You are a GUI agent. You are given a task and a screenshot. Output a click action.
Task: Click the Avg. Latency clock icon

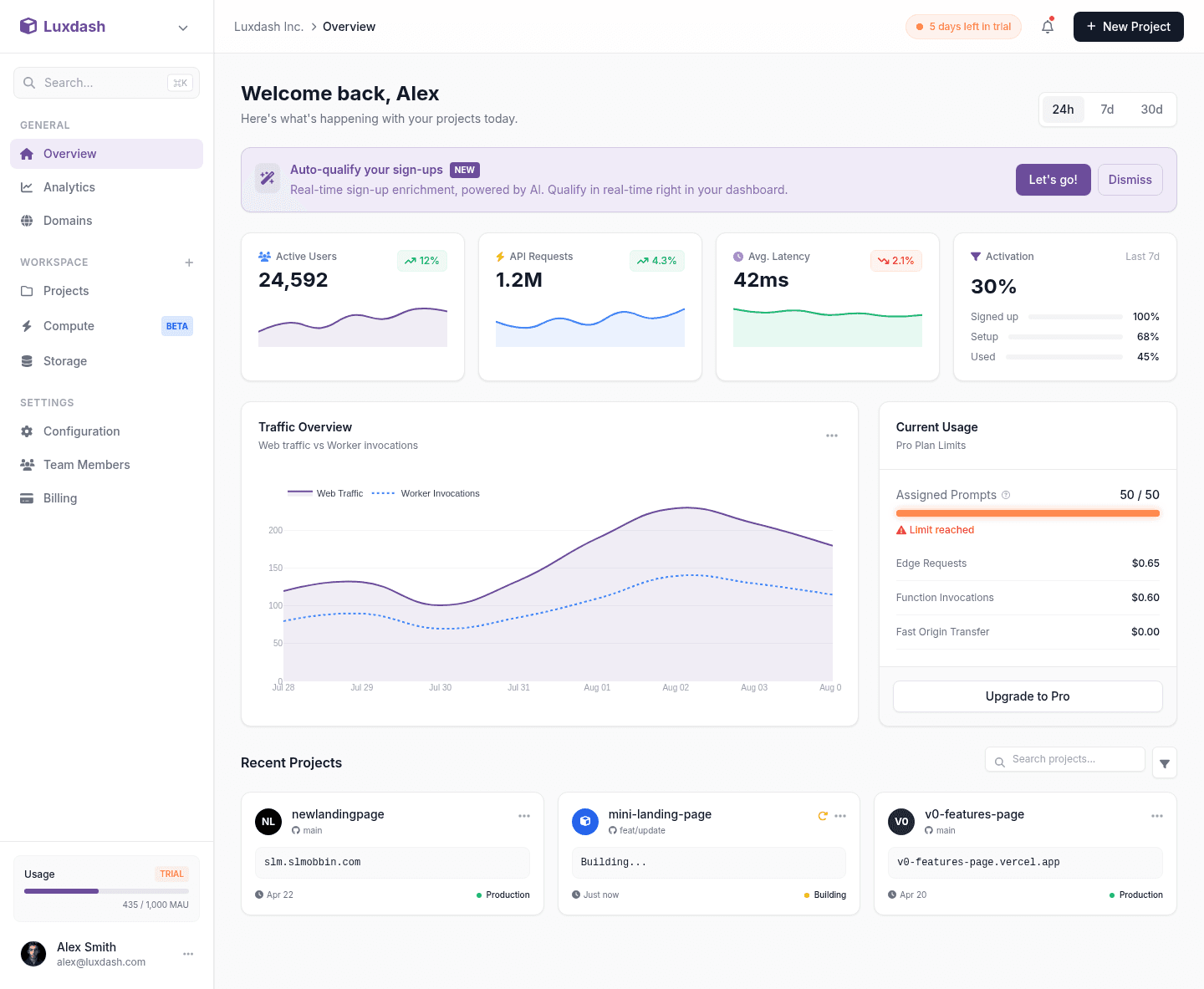tap(738, 257)
